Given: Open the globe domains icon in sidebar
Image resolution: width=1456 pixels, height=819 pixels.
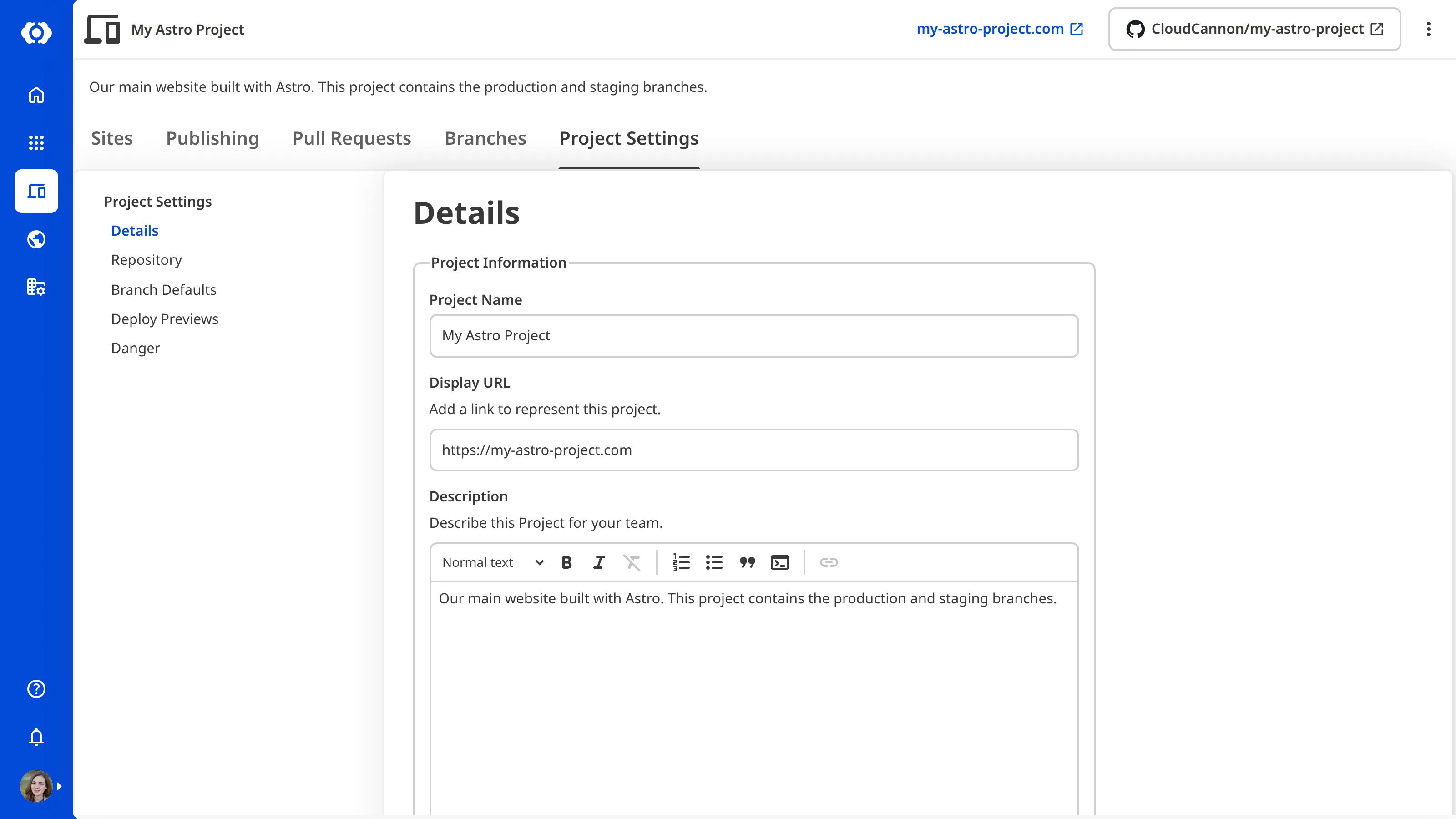Looking at the screenshot, I should point(36,239).
